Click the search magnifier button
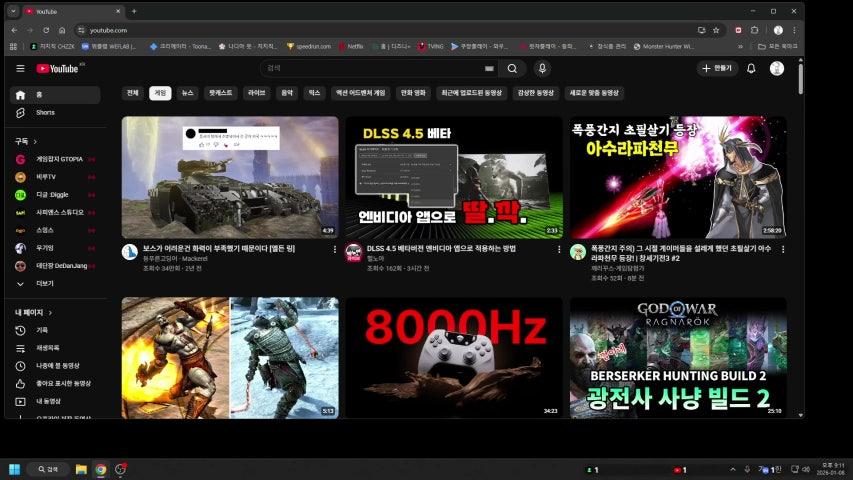The image size is (853, 480). (x=512, y=69)
